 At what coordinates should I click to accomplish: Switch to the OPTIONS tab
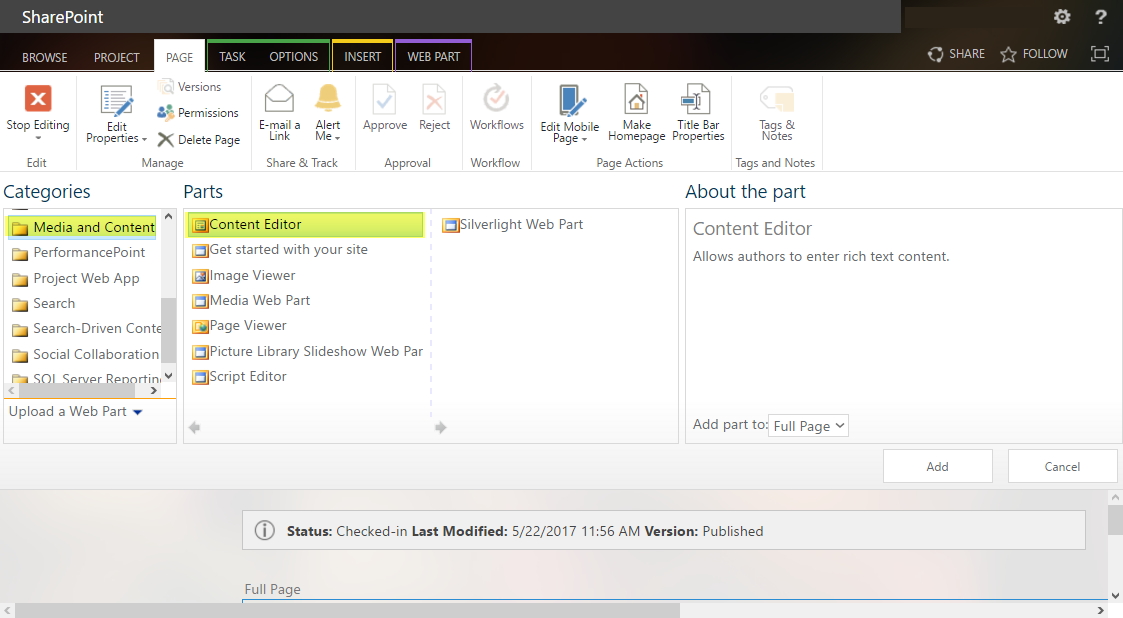294,57
